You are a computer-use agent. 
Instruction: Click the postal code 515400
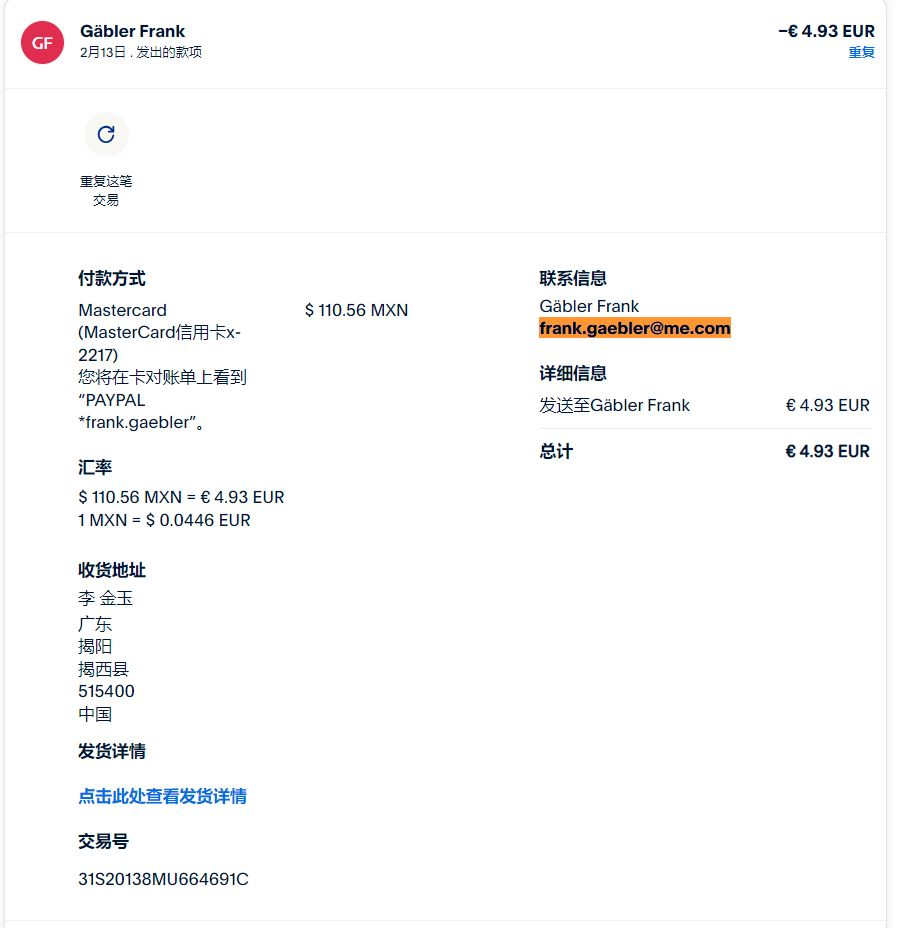pos(106,691)
